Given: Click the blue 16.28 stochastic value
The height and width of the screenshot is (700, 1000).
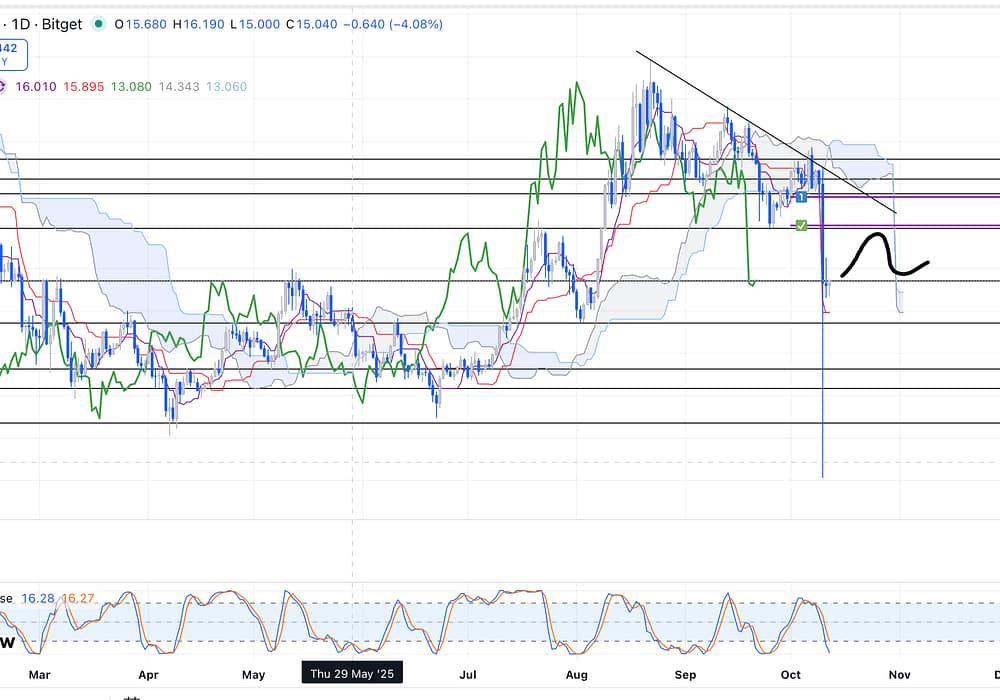Looking at the screenshot, I should (38, 598).
